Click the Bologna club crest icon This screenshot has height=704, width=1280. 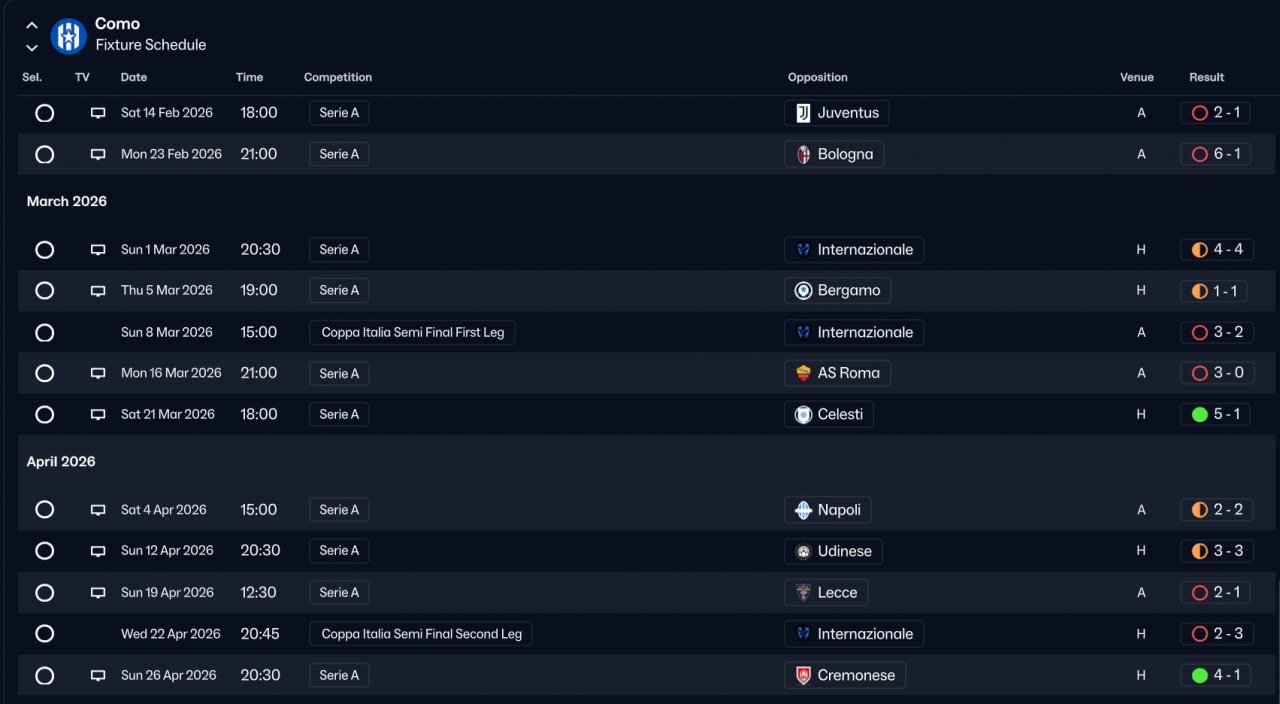[x=803, y=154]
